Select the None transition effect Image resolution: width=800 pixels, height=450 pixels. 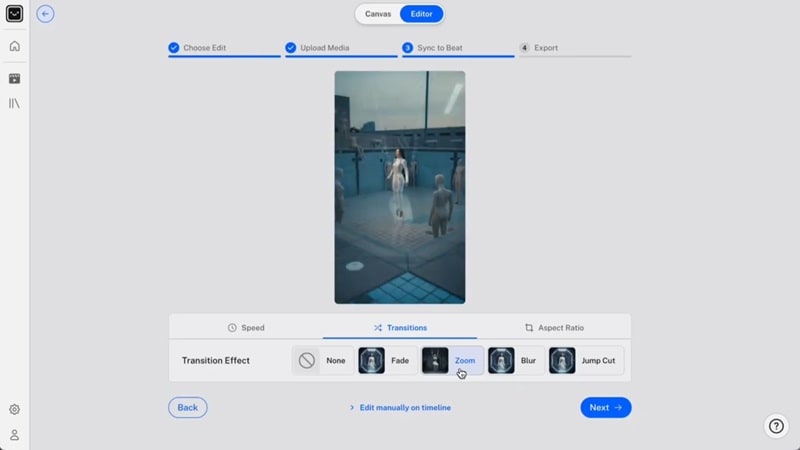(x=323, y=361)
